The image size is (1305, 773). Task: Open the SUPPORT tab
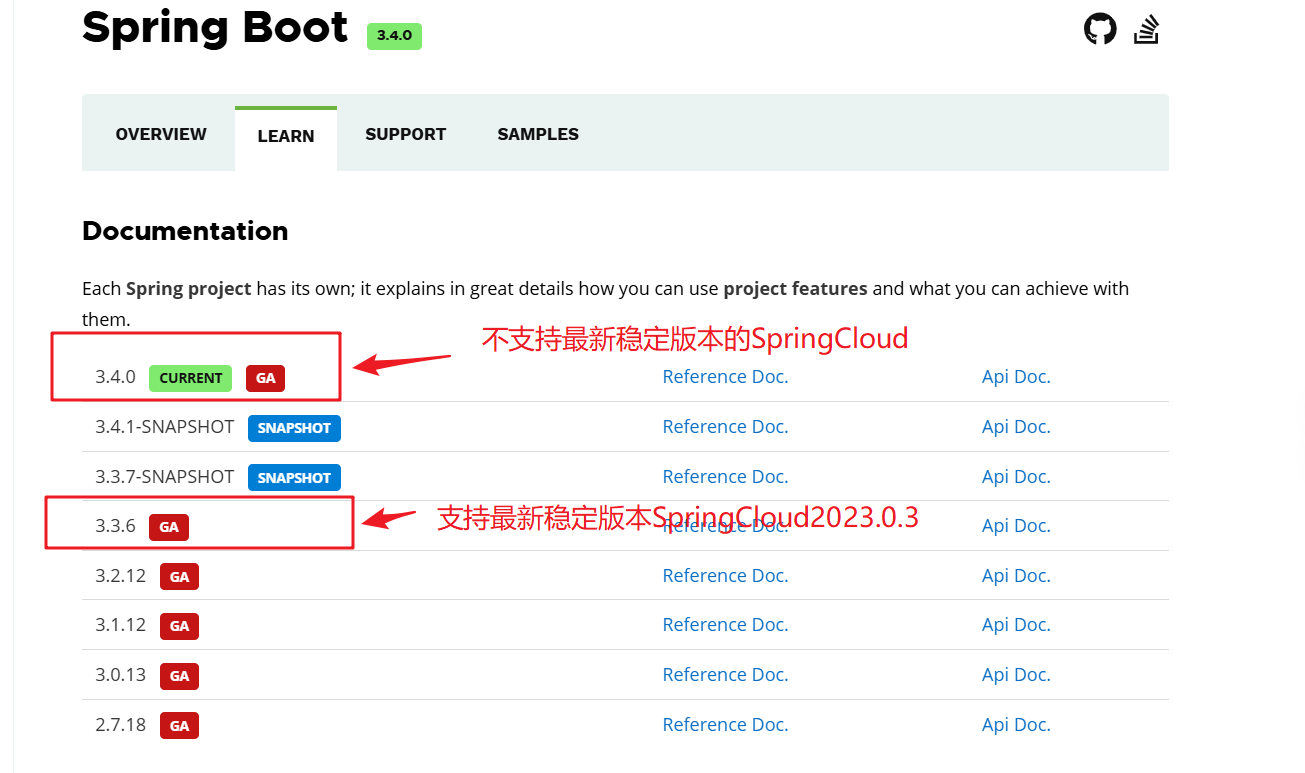406,134
